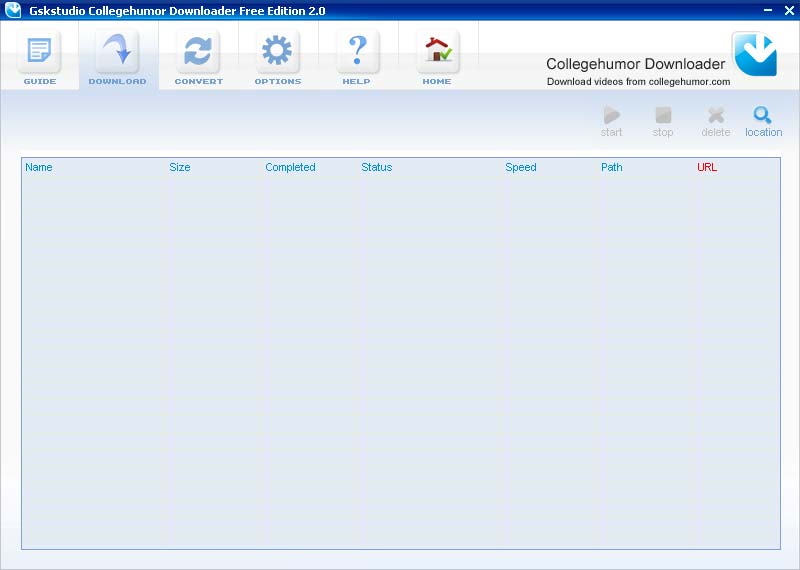Viewport: 800px width, 570px height.
Task: Click the app icon in title bar
Action: (x=13, y=10)
